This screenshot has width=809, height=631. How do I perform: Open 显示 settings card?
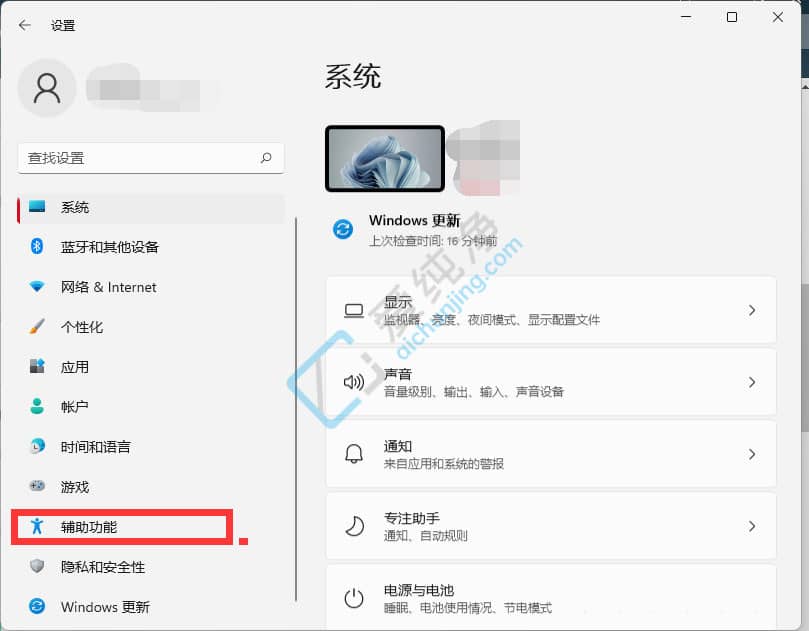551,310
